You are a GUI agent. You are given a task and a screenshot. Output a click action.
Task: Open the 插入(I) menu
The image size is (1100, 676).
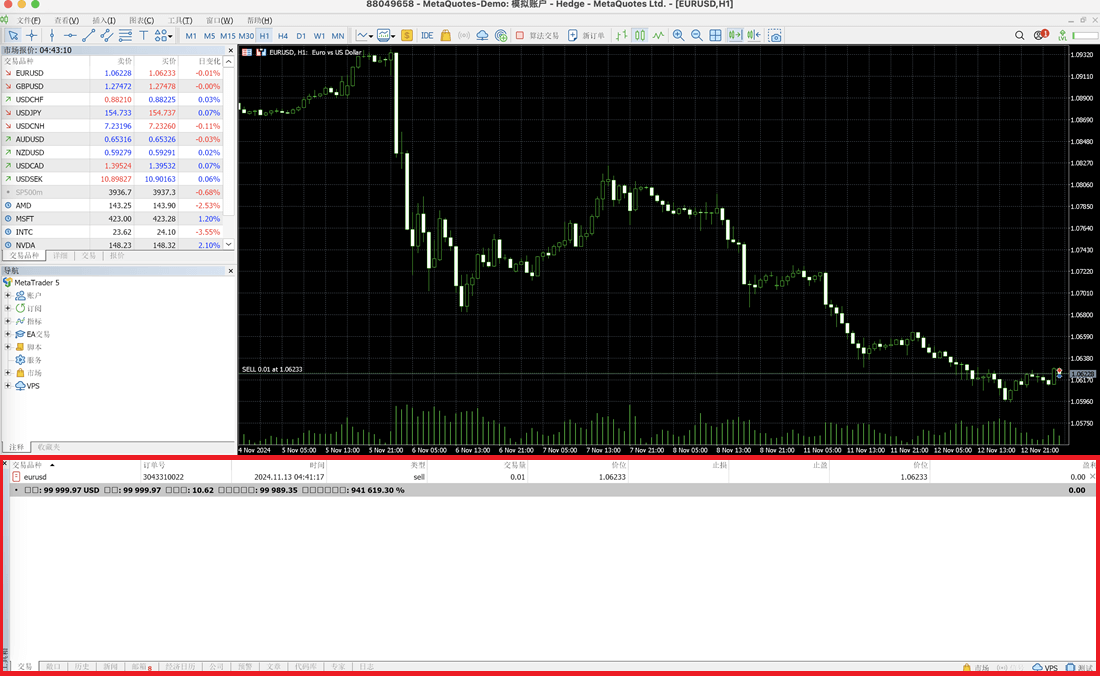click(104, 20)
